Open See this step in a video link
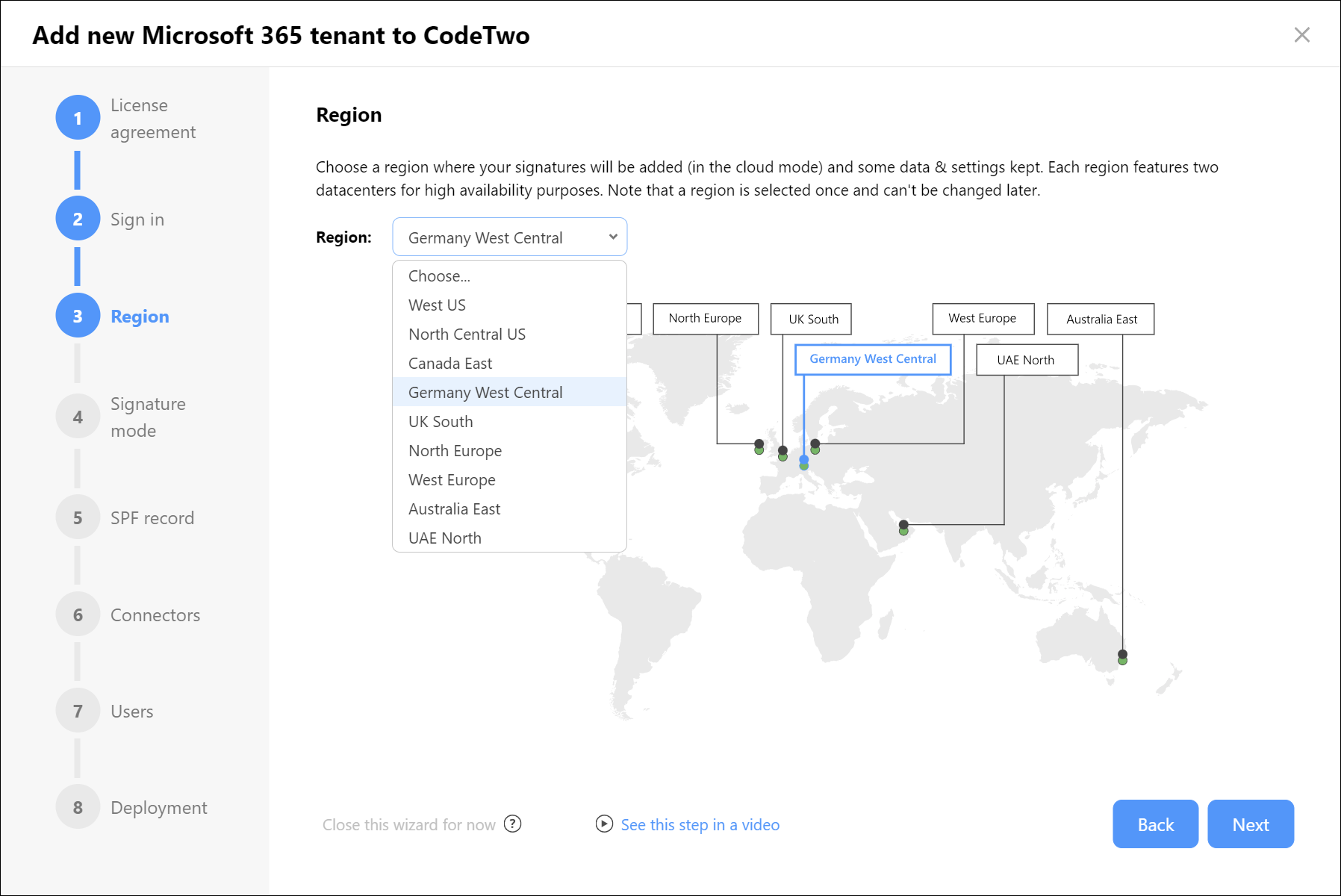Image resolution: width=1341 pixels, height=896 pixels. coord(700,824)
